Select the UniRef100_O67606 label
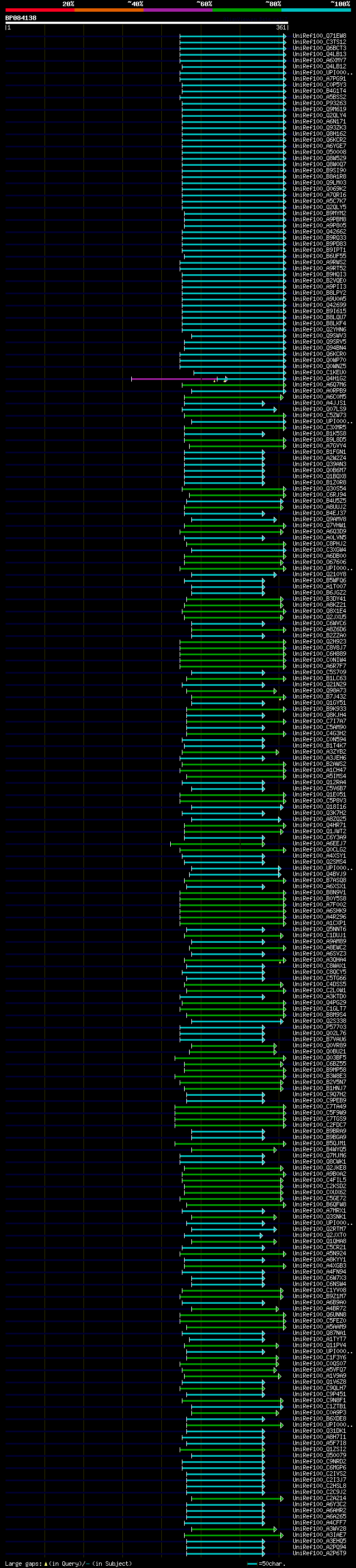The image size is (356, 1568). 319,562
